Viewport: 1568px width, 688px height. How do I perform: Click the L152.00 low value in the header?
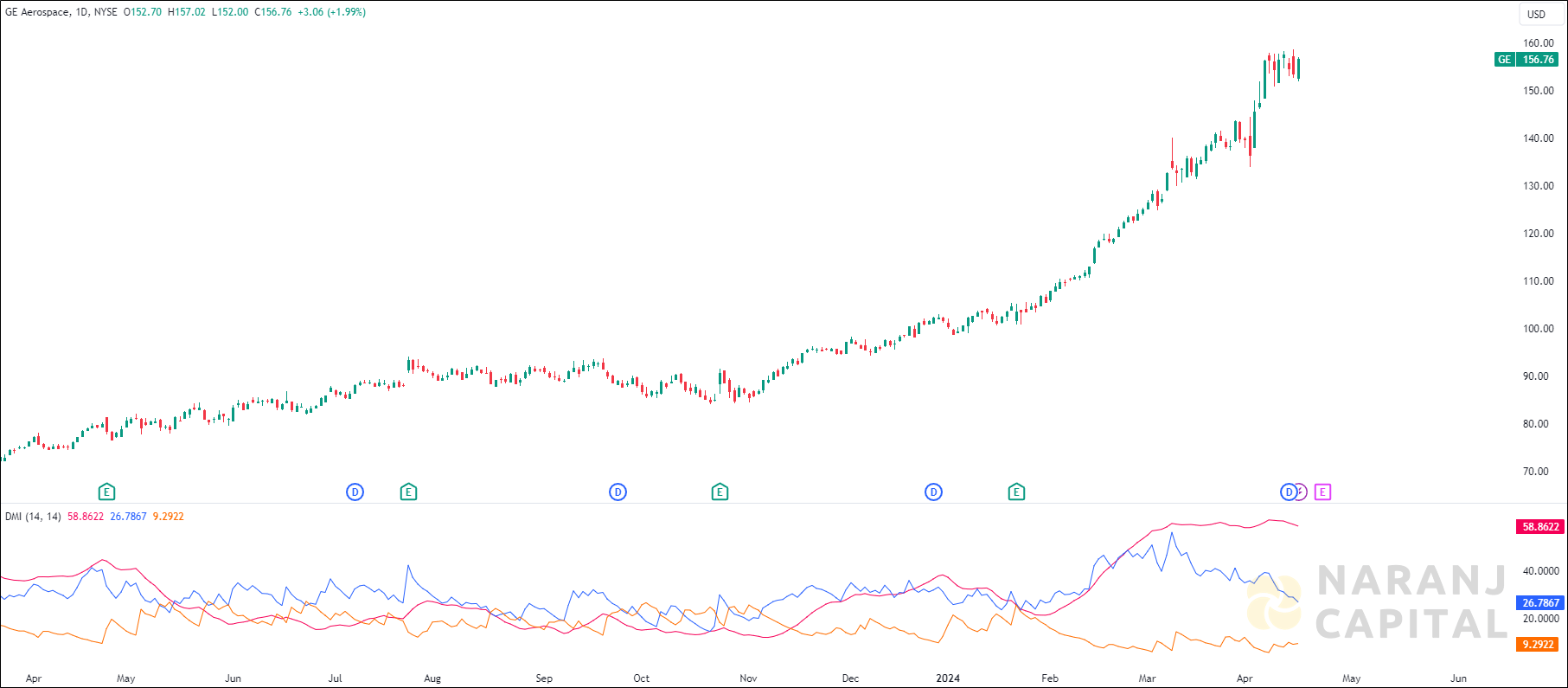(x=230, y=12)
